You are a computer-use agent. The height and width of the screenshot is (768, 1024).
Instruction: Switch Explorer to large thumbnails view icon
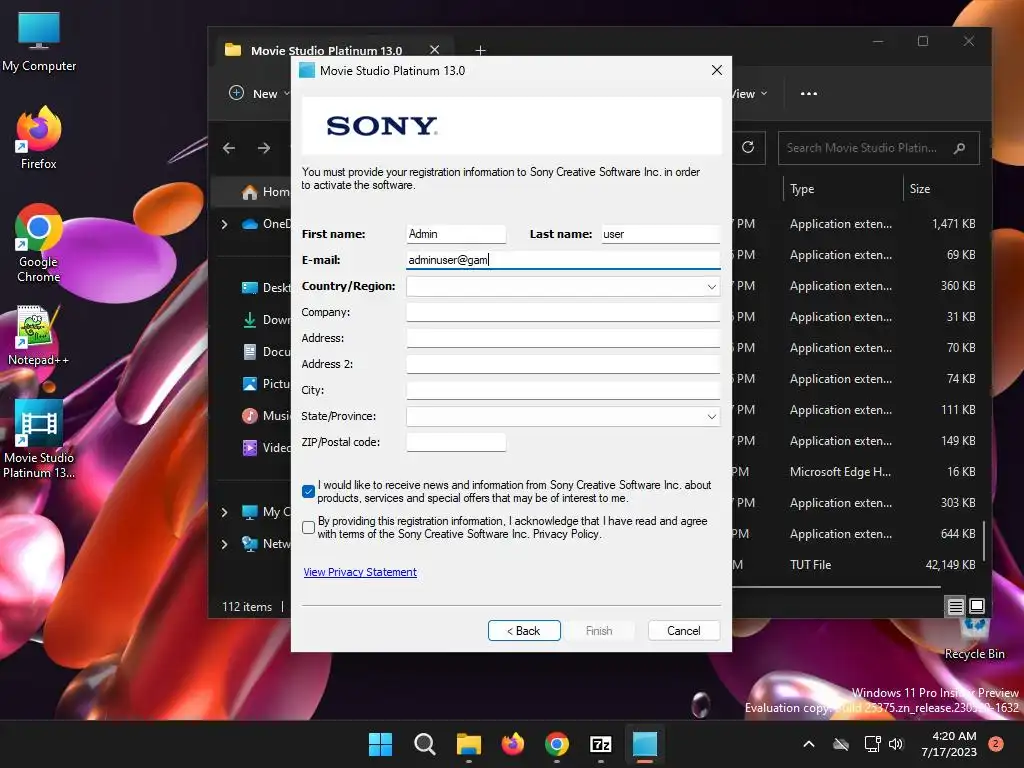[x=977, y=607]
